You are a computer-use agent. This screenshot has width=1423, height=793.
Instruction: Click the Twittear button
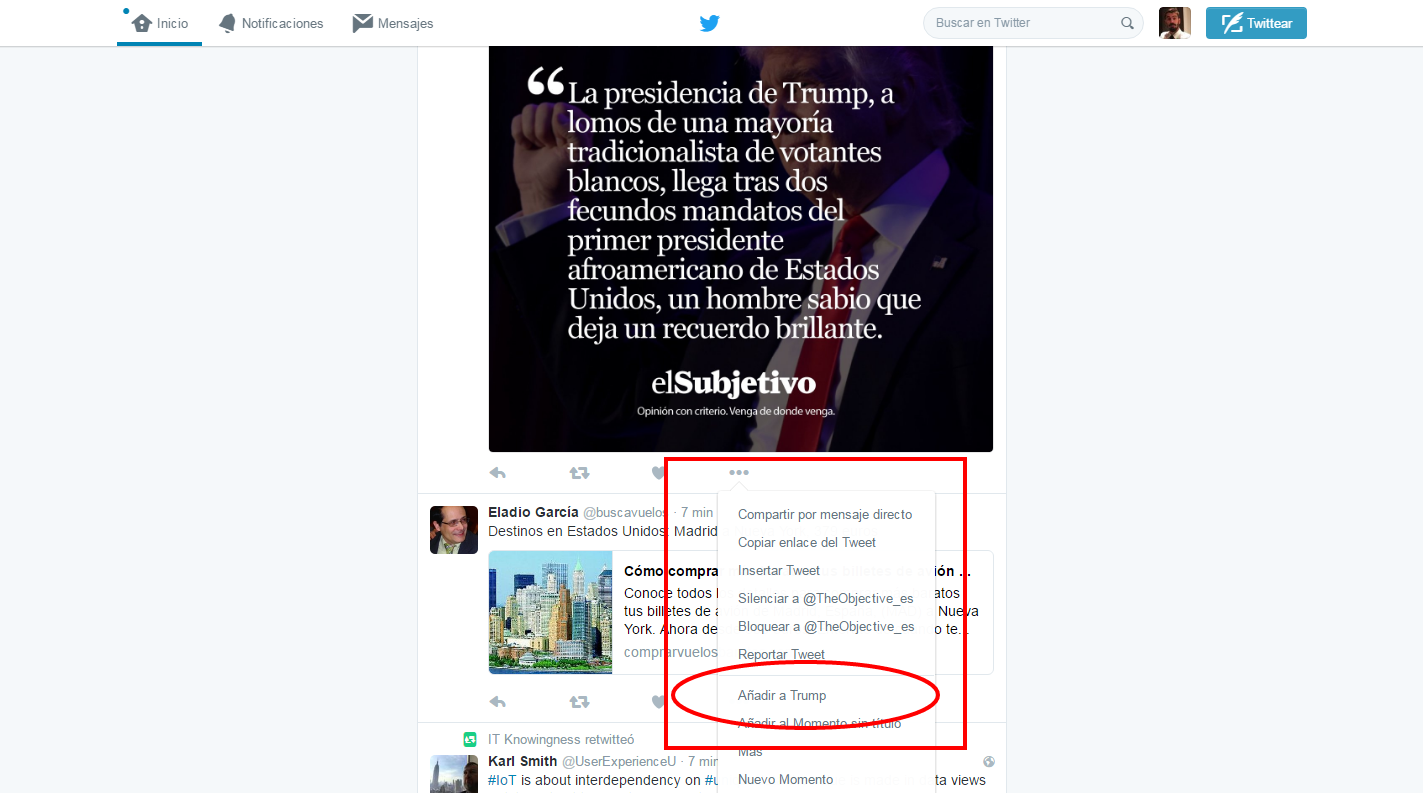pos(1256,23)
